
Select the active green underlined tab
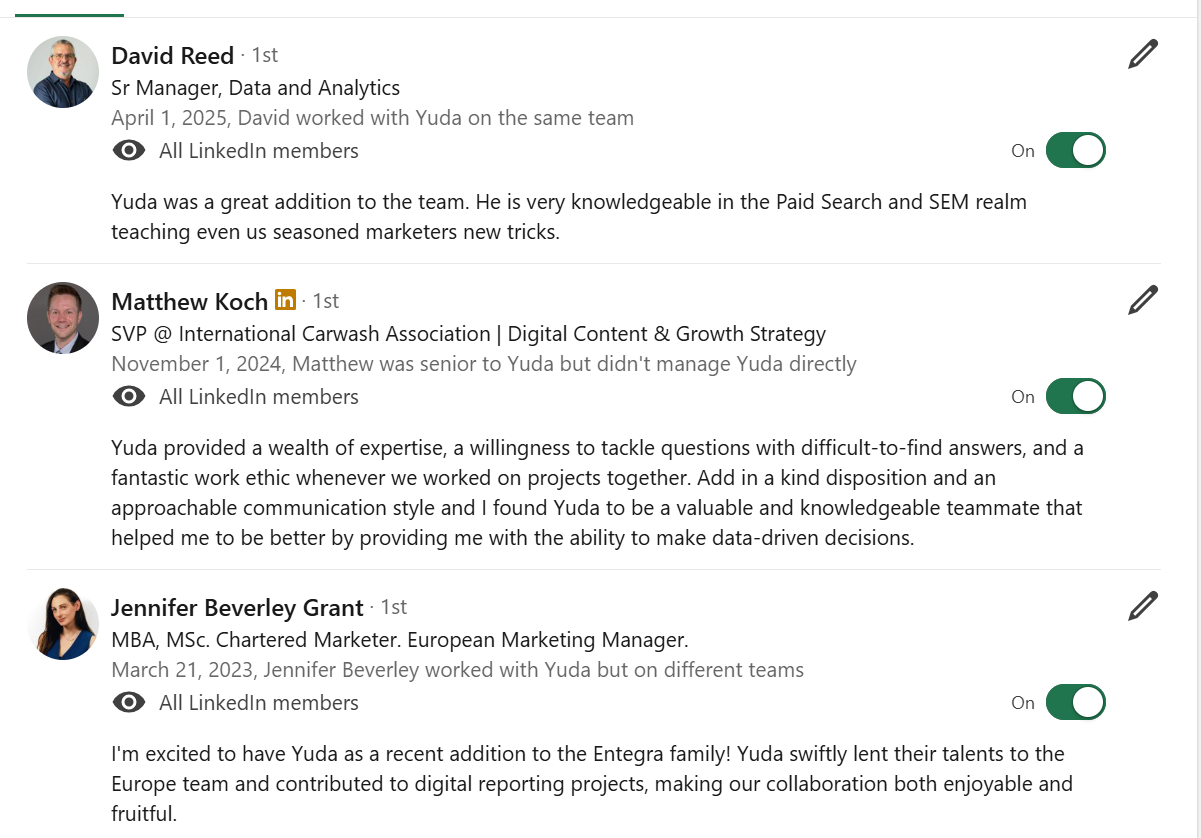point(70,10)
